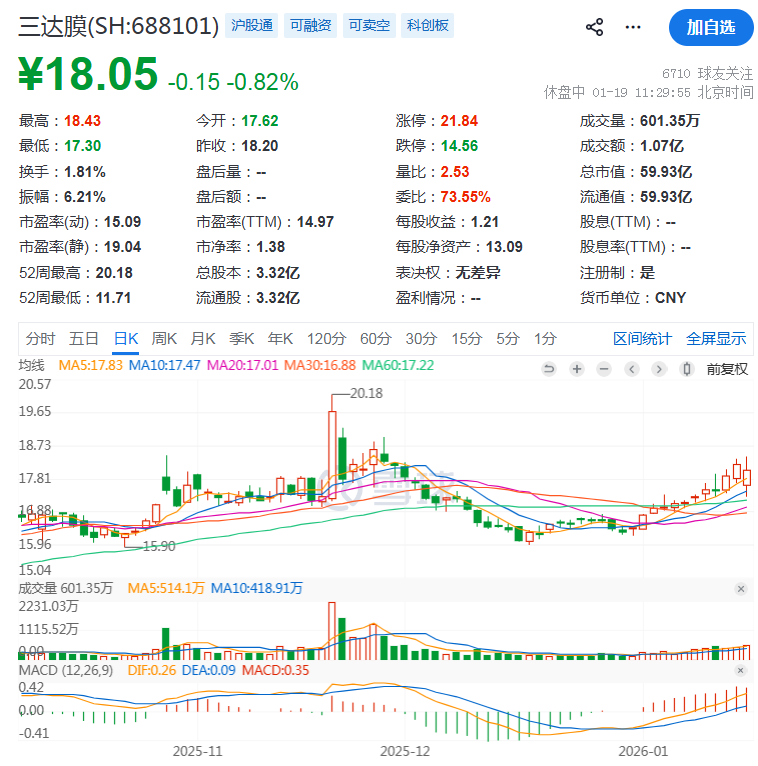Click the 科创板 tag
The width and height of the screenshot is (758, 766).
(427, 25)
